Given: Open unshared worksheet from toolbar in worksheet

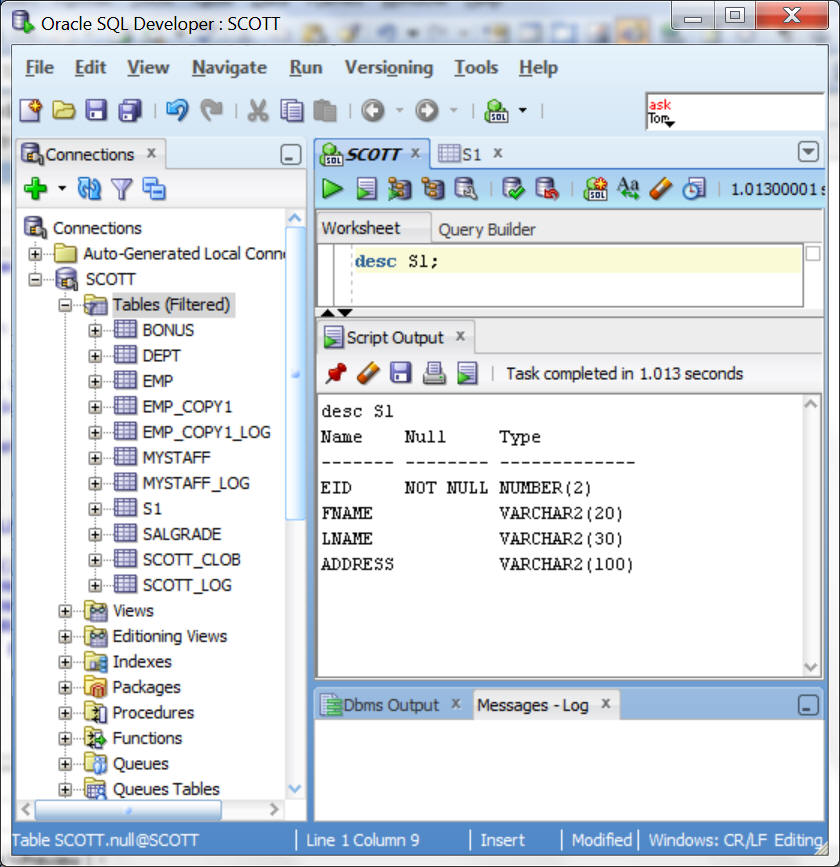Looking at the screenshot, I should tap(596, 189).
